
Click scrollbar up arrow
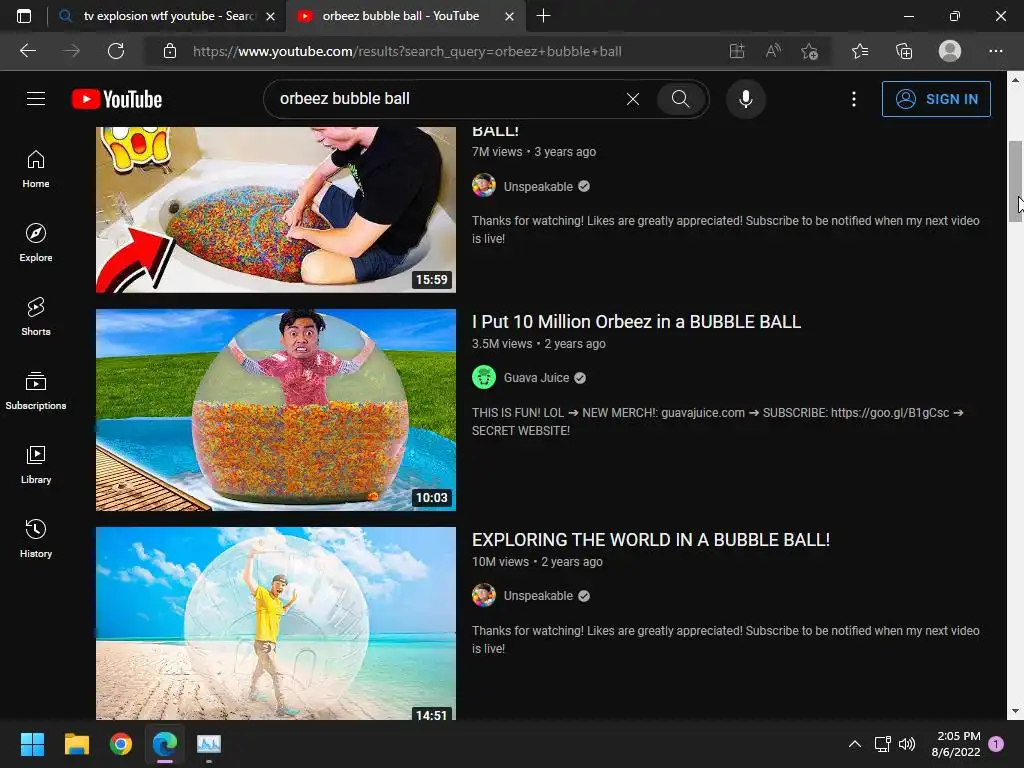(1015, 80)
